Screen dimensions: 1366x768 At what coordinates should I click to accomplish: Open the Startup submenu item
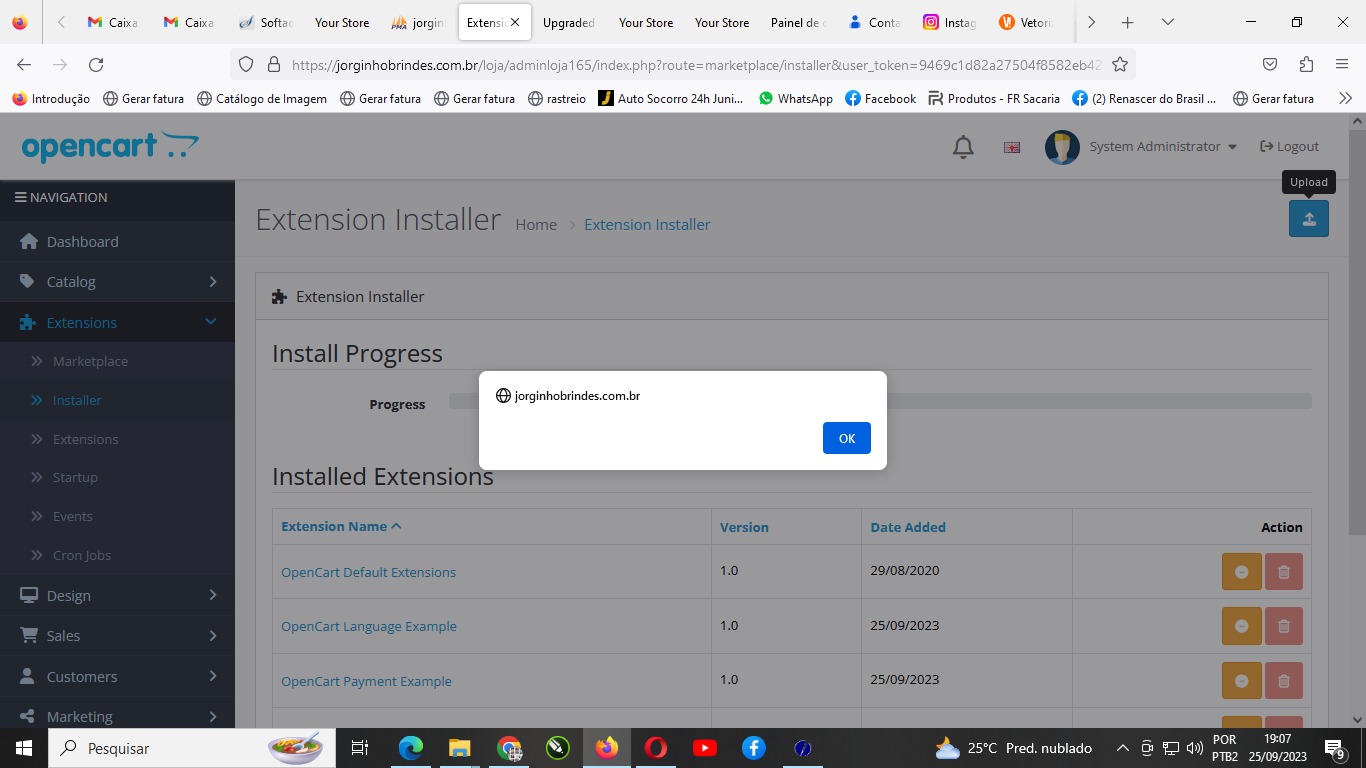pyautogui.click(x=75, y=477)
